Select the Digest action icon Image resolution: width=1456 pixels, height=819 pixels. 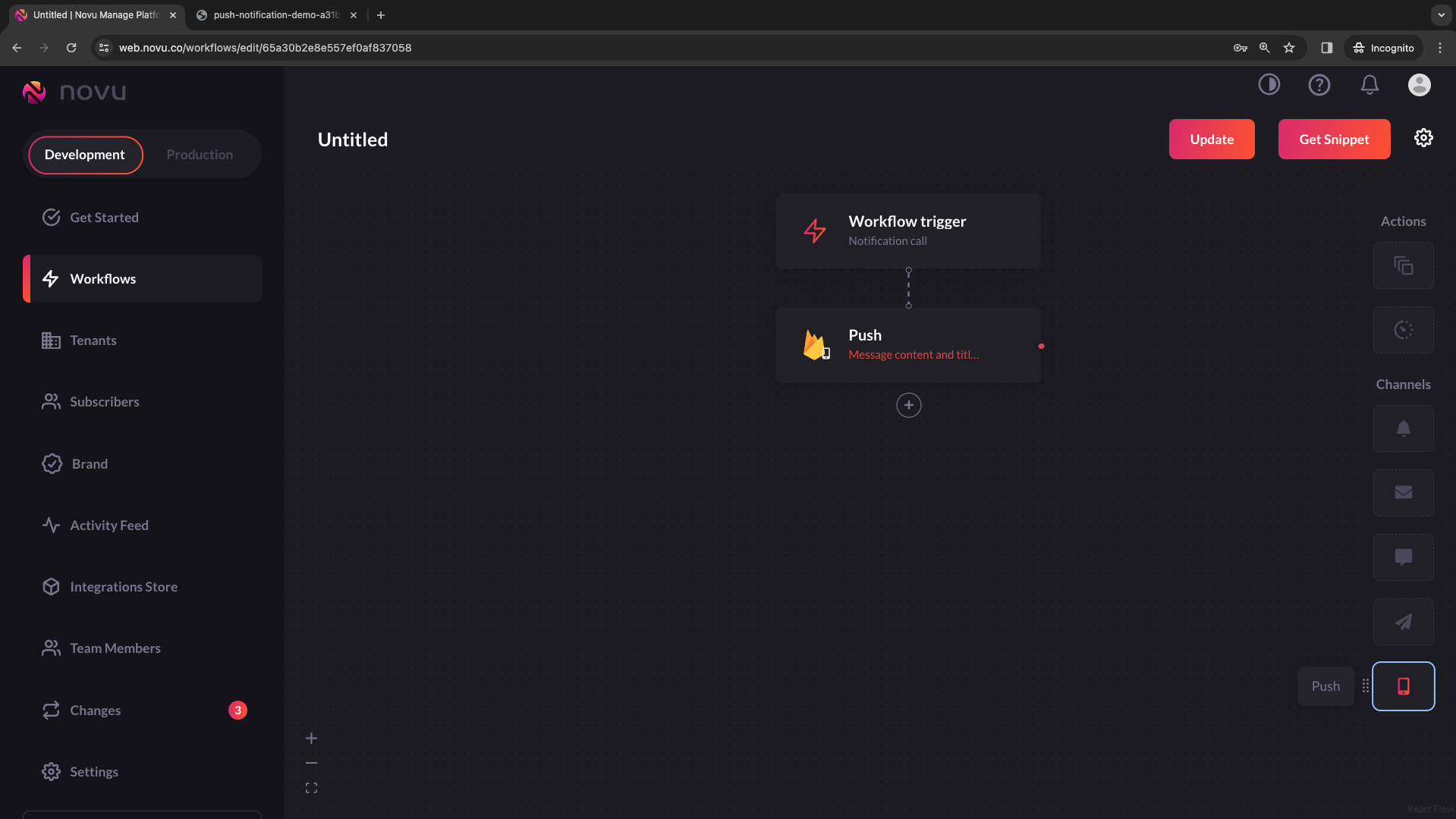tap(1403, 265)
